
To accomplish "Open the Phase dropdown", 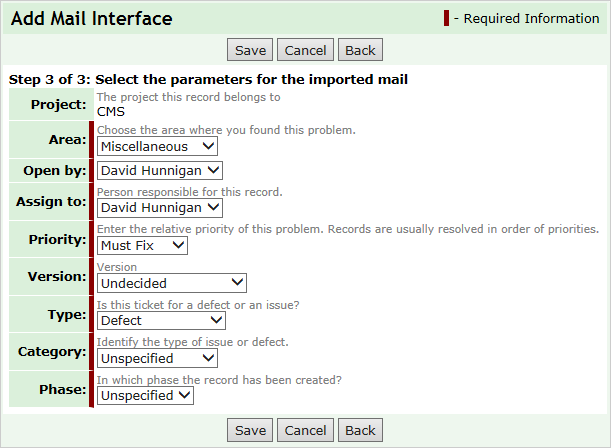I will pyautogui.click(x=145, y=395).
